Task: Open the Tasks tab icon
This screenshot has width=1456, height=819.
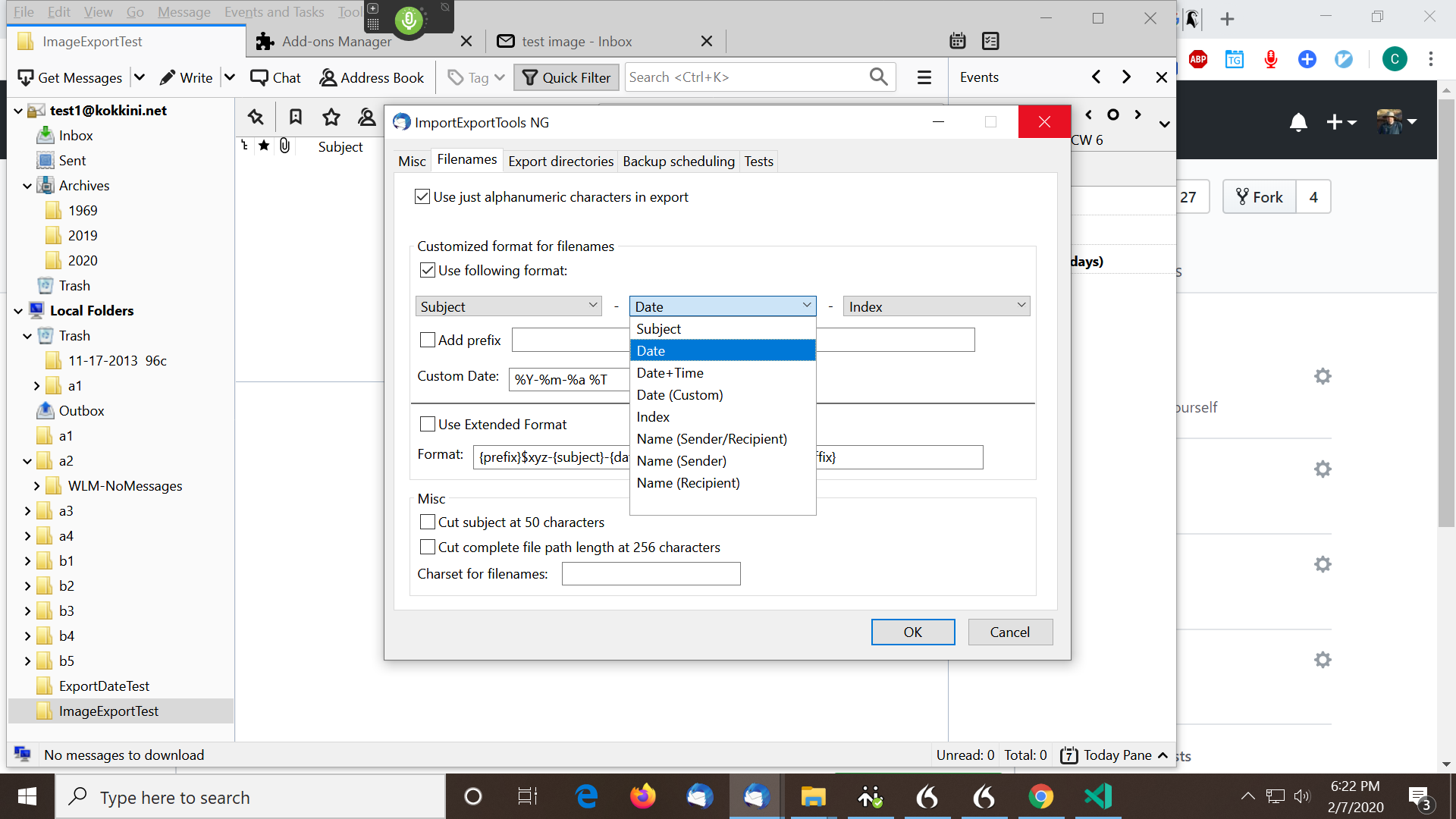Action: click(990, 41)
